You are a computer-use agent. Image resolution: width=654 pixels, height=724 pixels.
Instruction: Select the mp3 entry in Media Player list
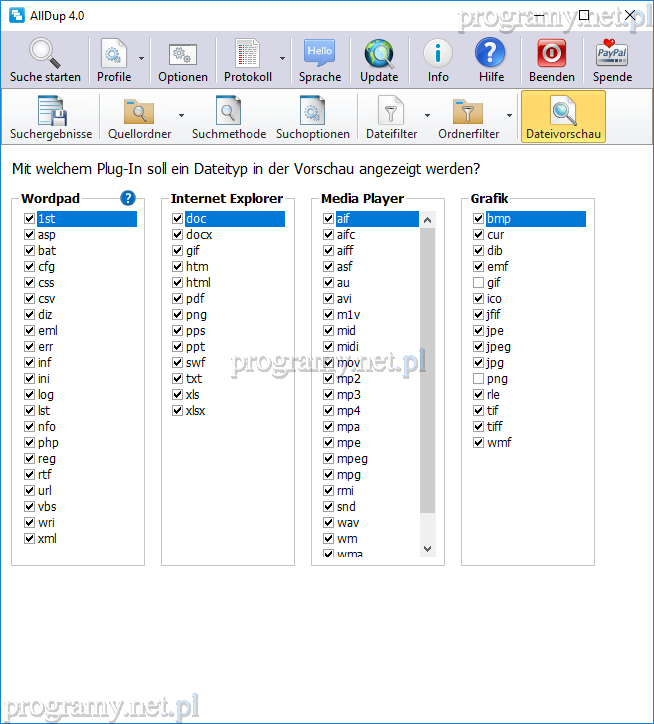point(348,395)
